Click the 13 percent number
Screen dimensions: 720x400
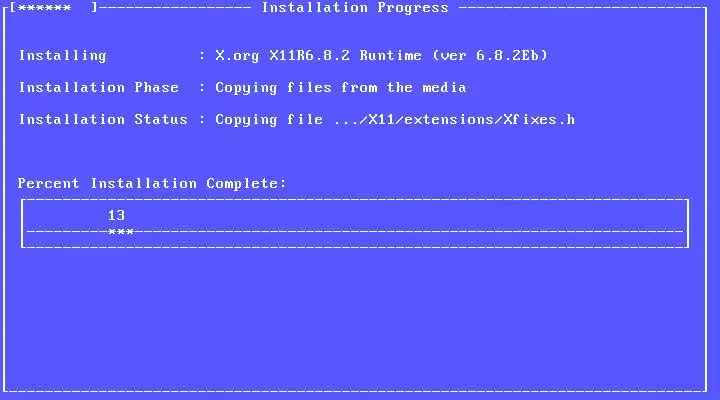pyautogui.click(x=116, y=215)
